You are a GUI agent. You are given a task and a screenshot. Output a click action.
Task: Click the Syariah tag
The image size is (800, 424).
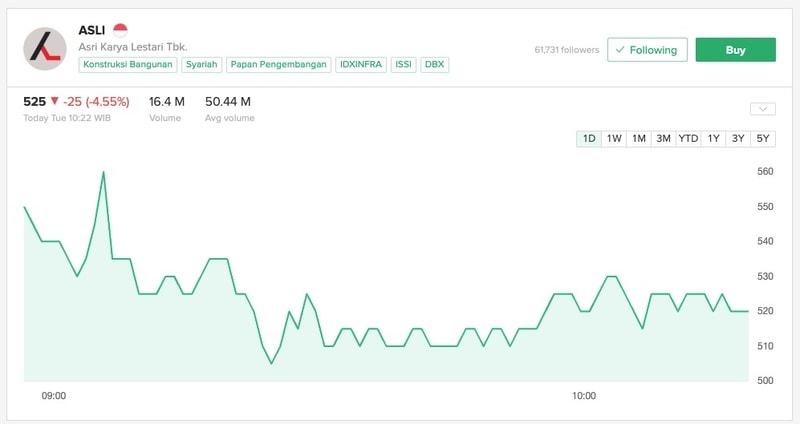(203, 64)
